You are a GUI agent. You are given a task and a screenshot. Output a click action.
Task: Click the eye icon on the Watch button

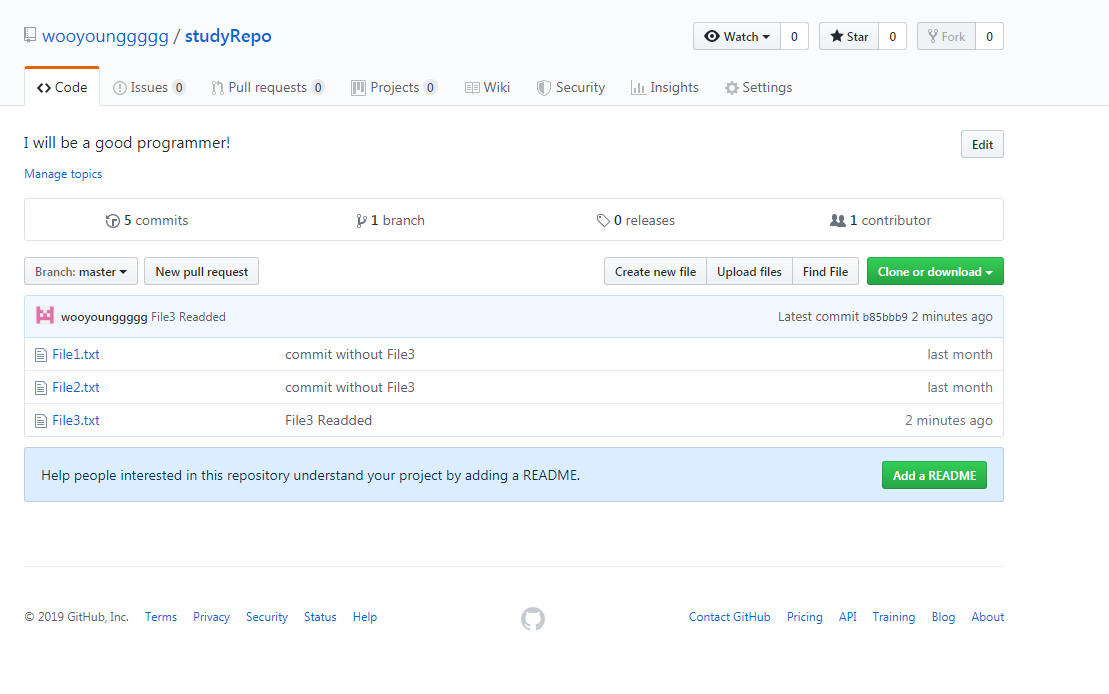pos(712,36)
